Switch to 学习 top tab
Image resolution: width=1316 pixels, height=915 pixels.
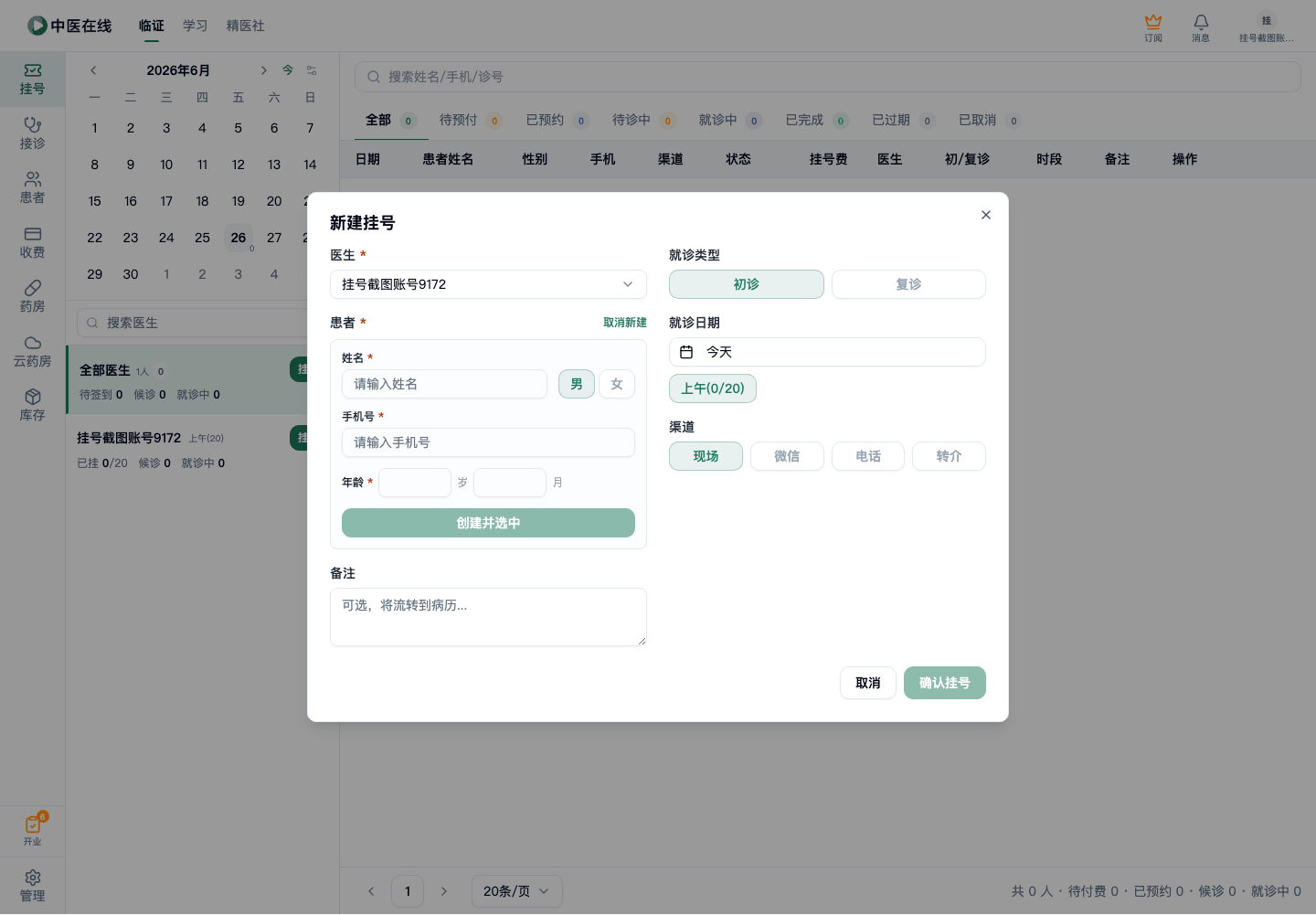click(x=196, y=26)
